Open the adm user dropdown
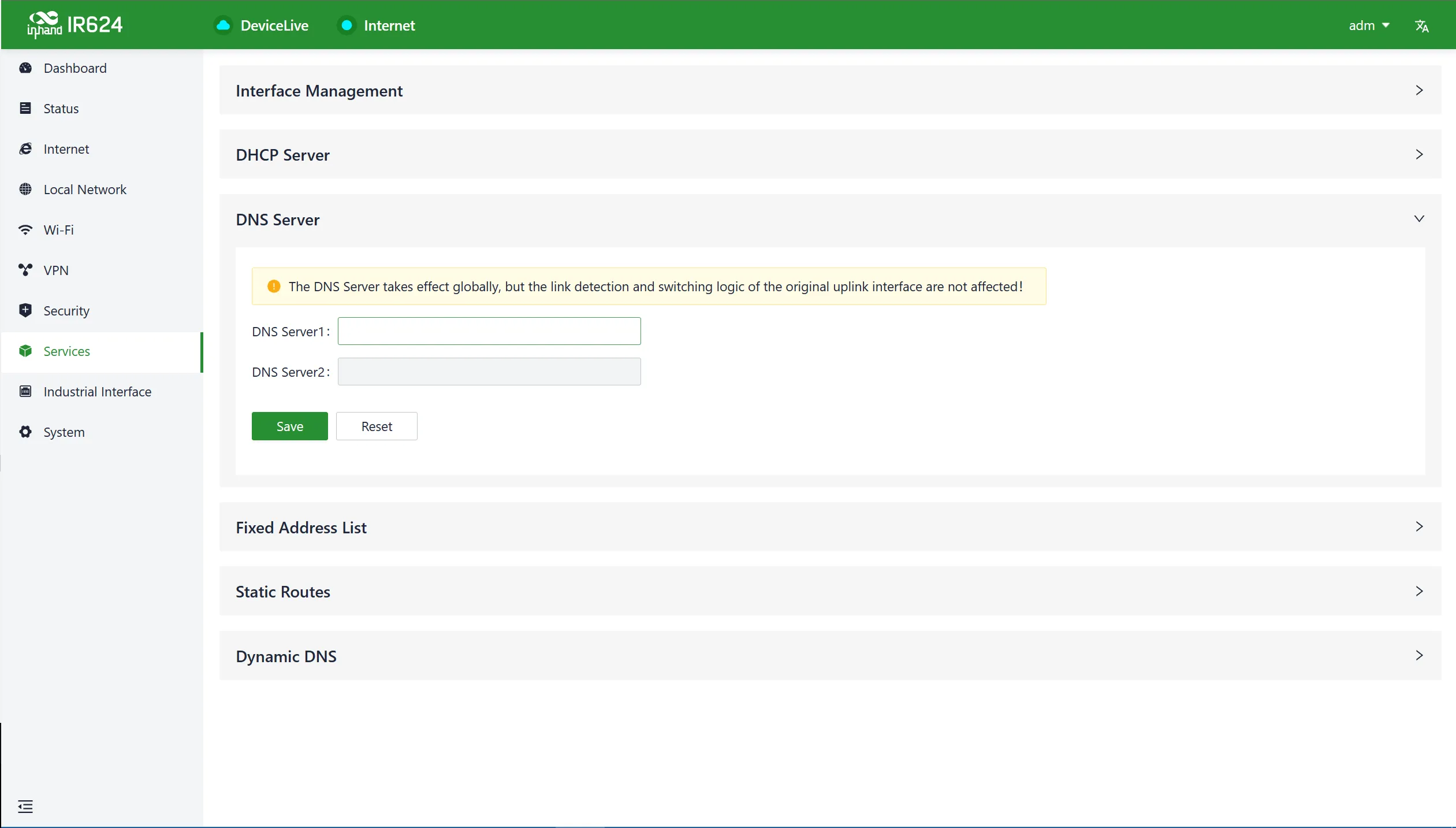This screenshot has height=828, width=1456. click(1369, 25)
